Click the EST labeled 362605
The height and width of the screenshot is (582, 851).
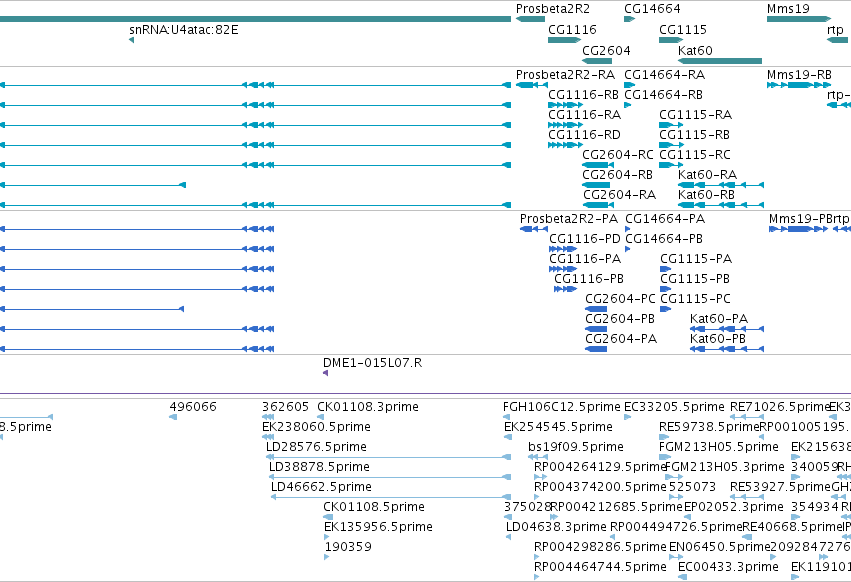pyautogui.click(x=285, y=408)
